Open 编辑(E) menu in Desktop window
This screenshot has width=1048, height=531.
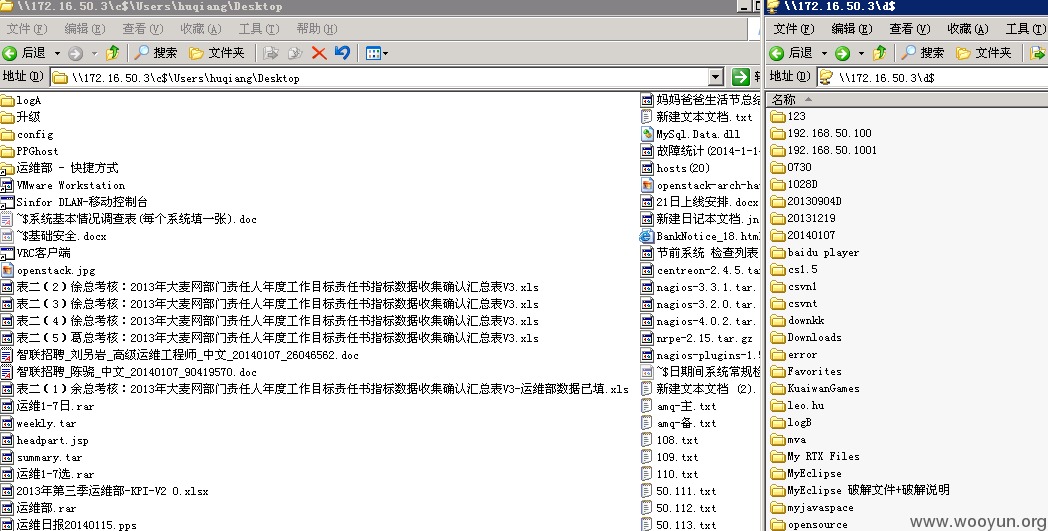85,29
